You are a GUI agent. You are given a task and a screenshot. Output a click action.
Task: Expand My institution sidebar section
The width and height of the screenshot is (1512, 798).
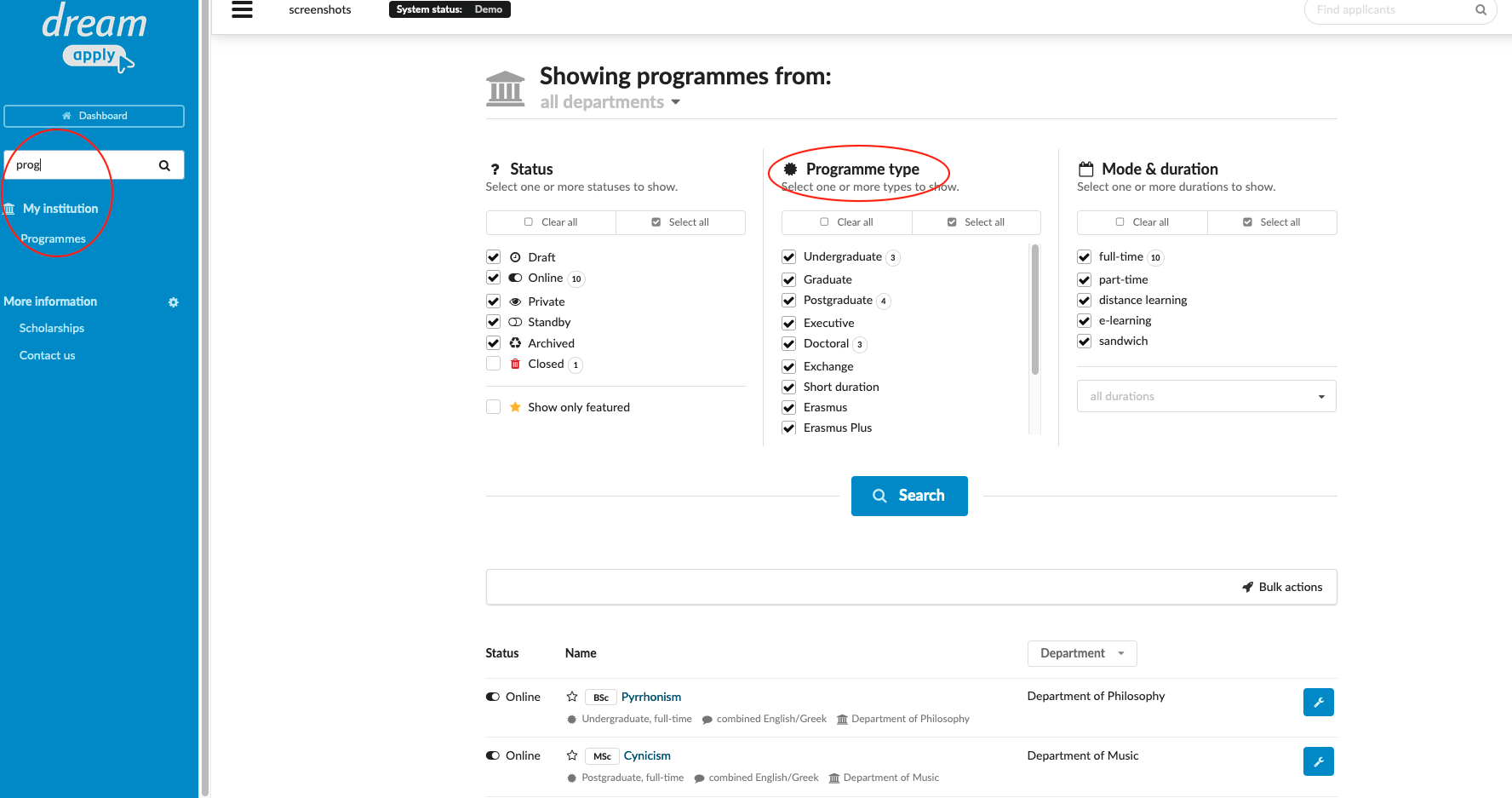point(60,209)
